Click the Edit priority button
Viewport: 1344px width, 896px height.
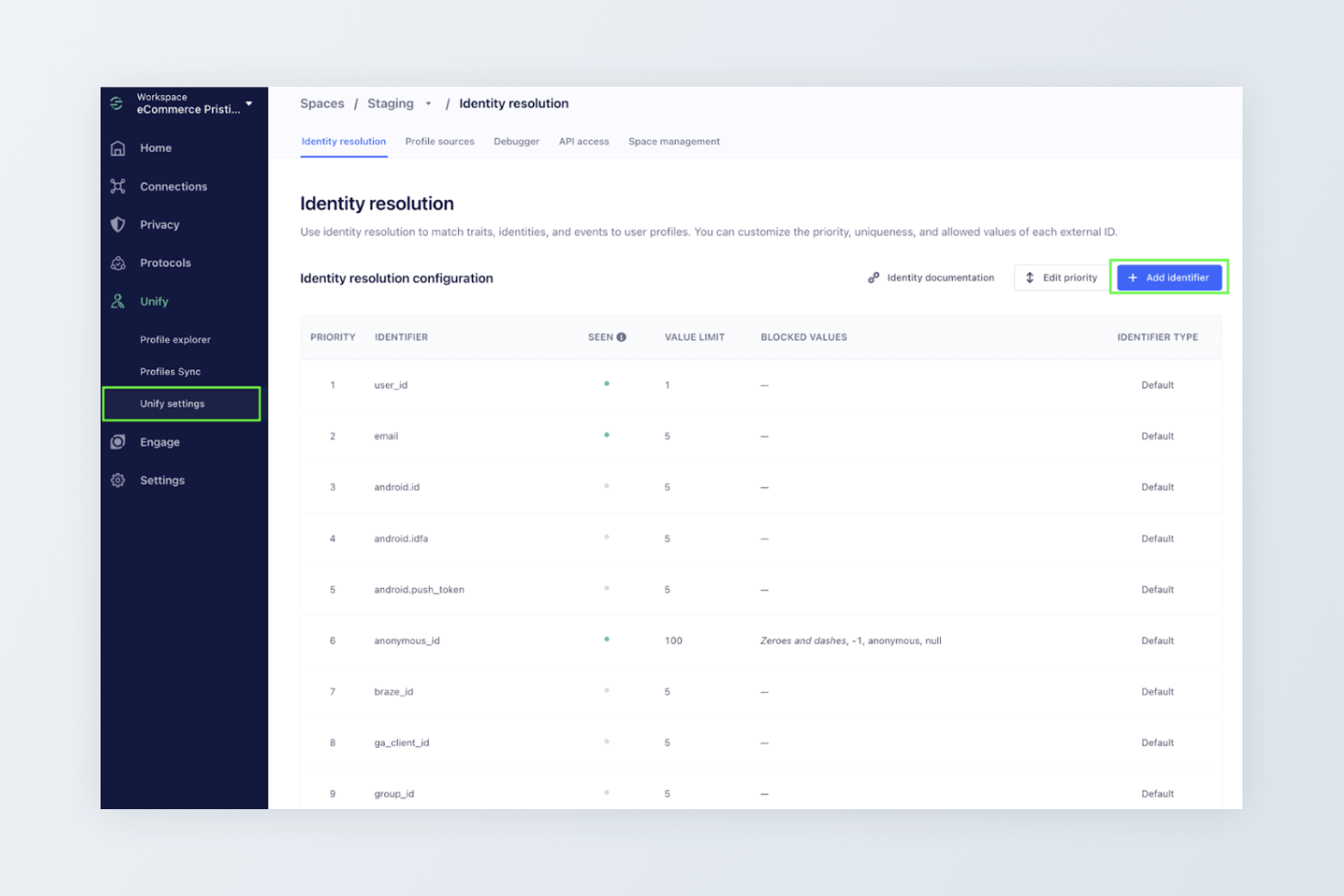(1061, 278)
